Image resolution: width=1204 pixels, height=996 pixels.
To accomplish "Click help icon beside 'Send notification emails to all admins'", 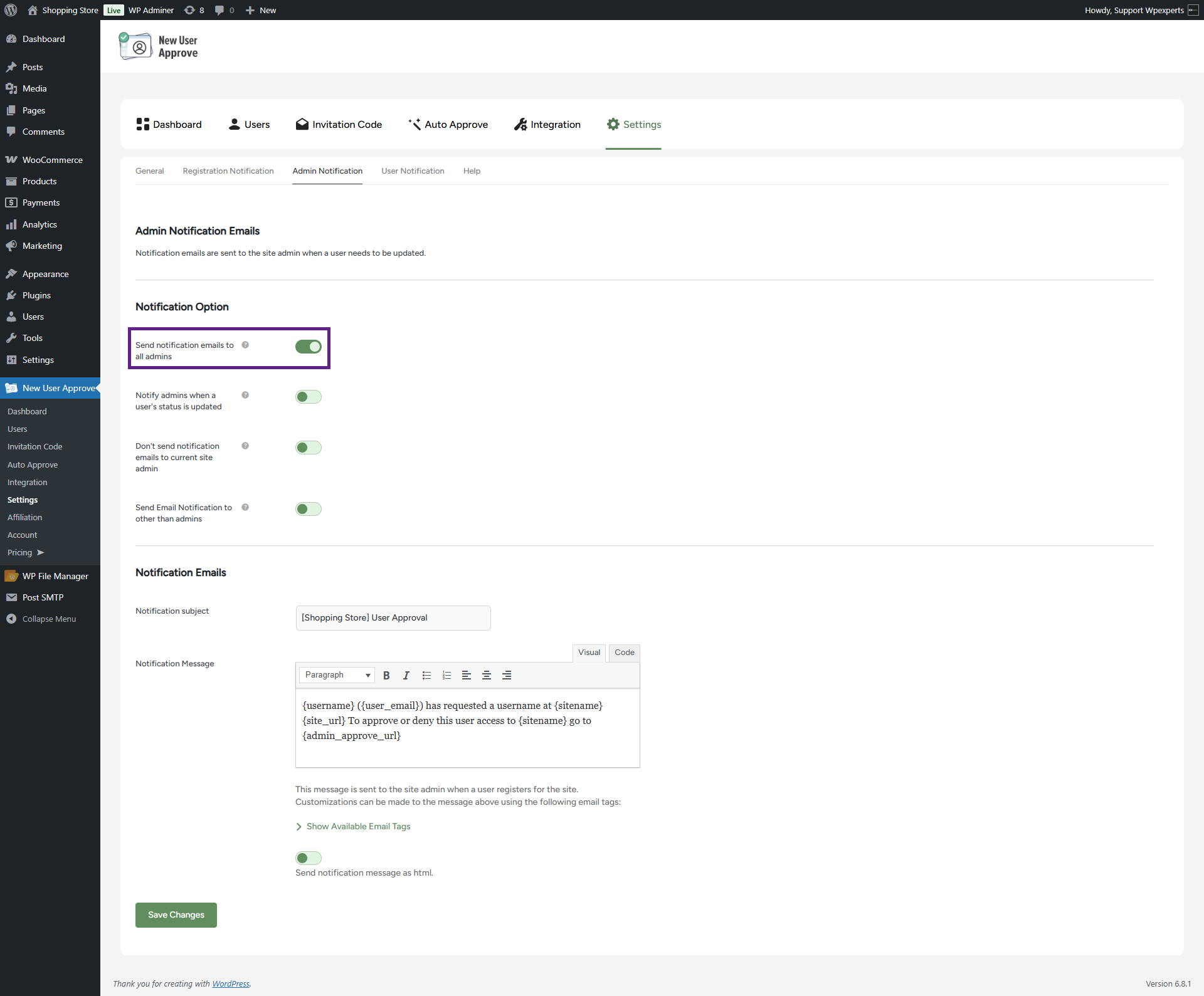I will coord(245,345).
